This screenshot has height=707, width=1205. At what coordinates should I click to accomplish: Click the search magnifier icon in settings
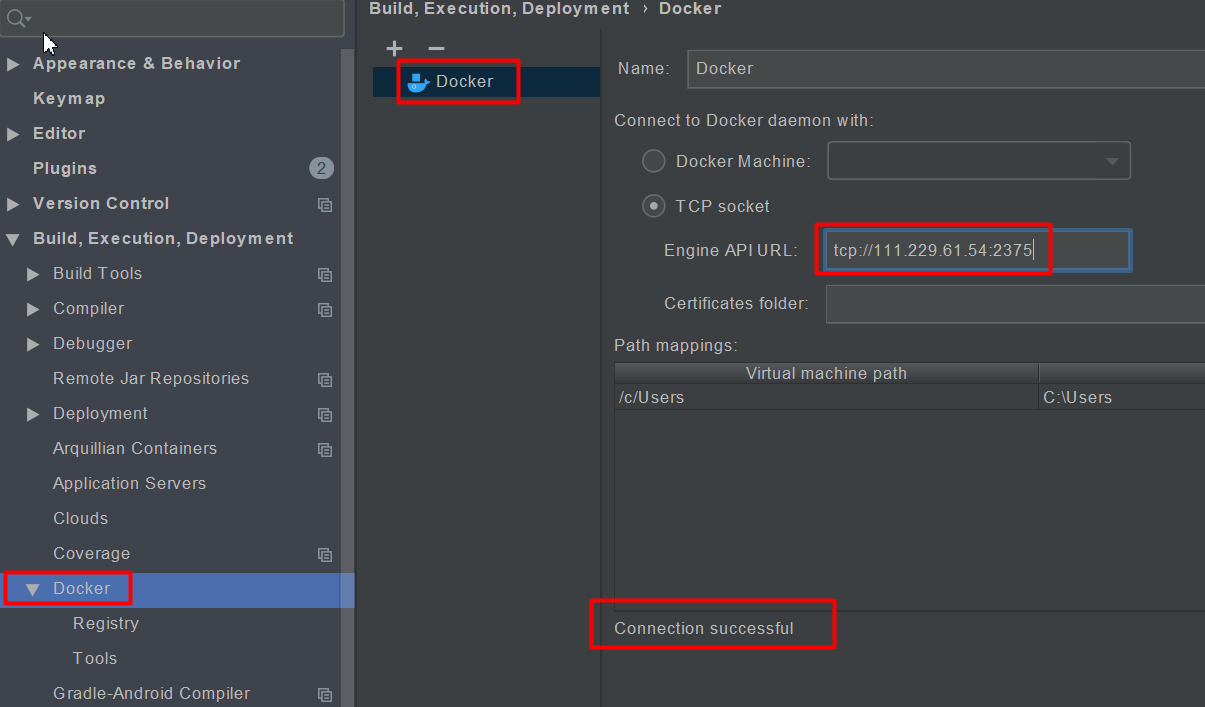pos(19,18)
